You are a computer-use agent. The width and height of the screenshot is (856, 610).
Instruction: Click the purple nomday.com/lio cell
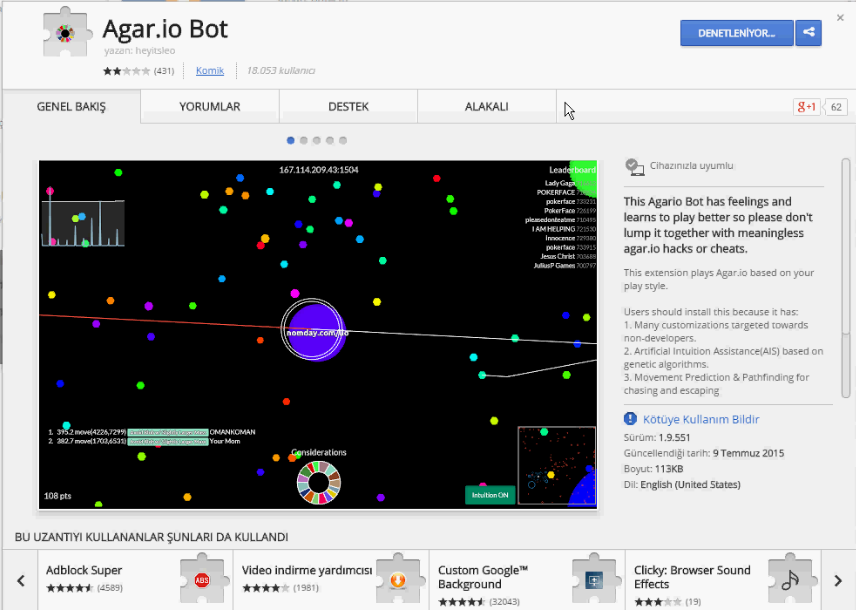coord(316,331)
